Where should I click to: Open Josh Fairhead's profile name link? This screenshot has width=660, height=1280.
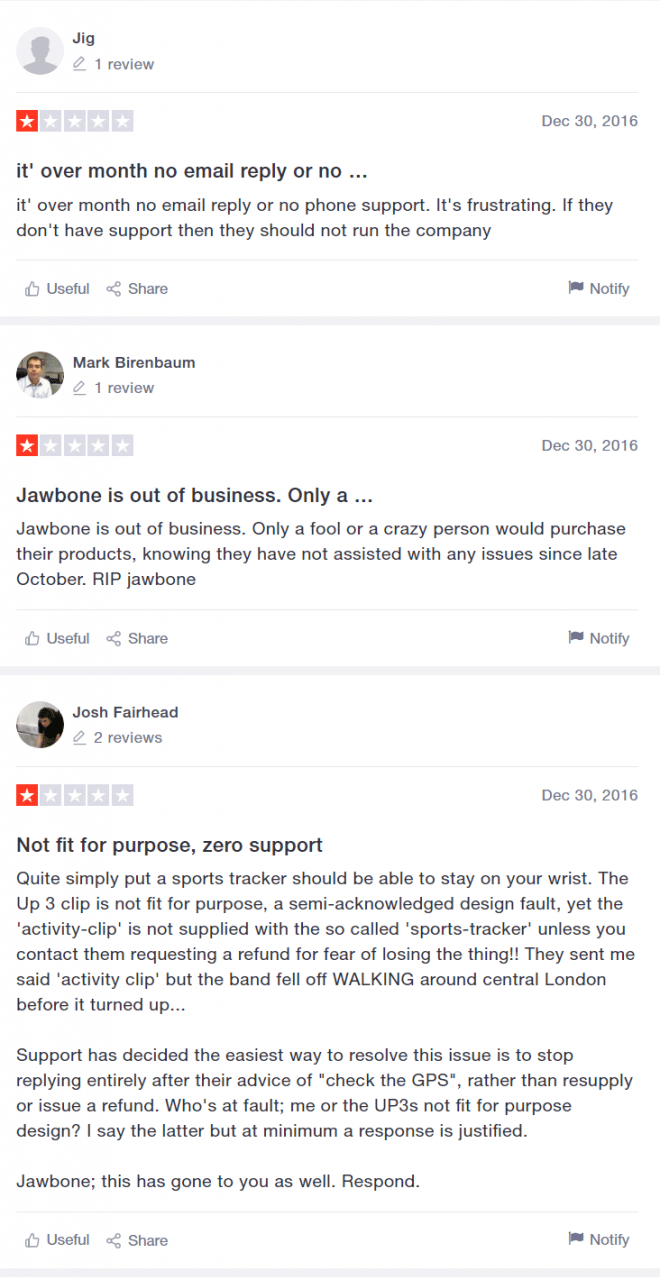(x=125, y=712)
